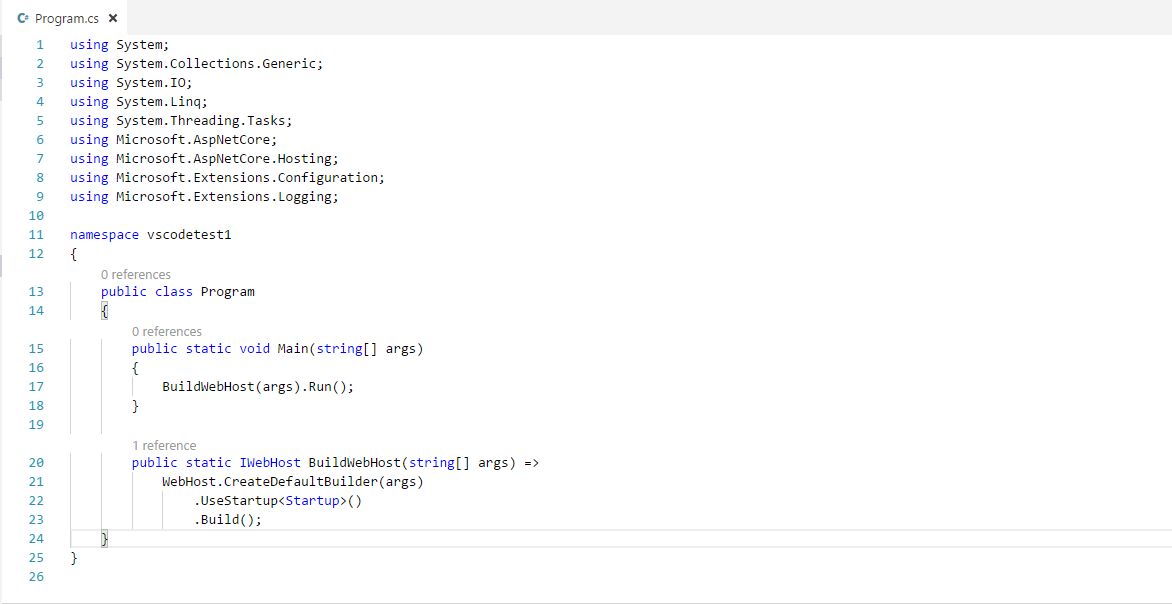Open '0 references' CodeLens above class Program
Screen dimensions: 1172x604
pos(135,274)
